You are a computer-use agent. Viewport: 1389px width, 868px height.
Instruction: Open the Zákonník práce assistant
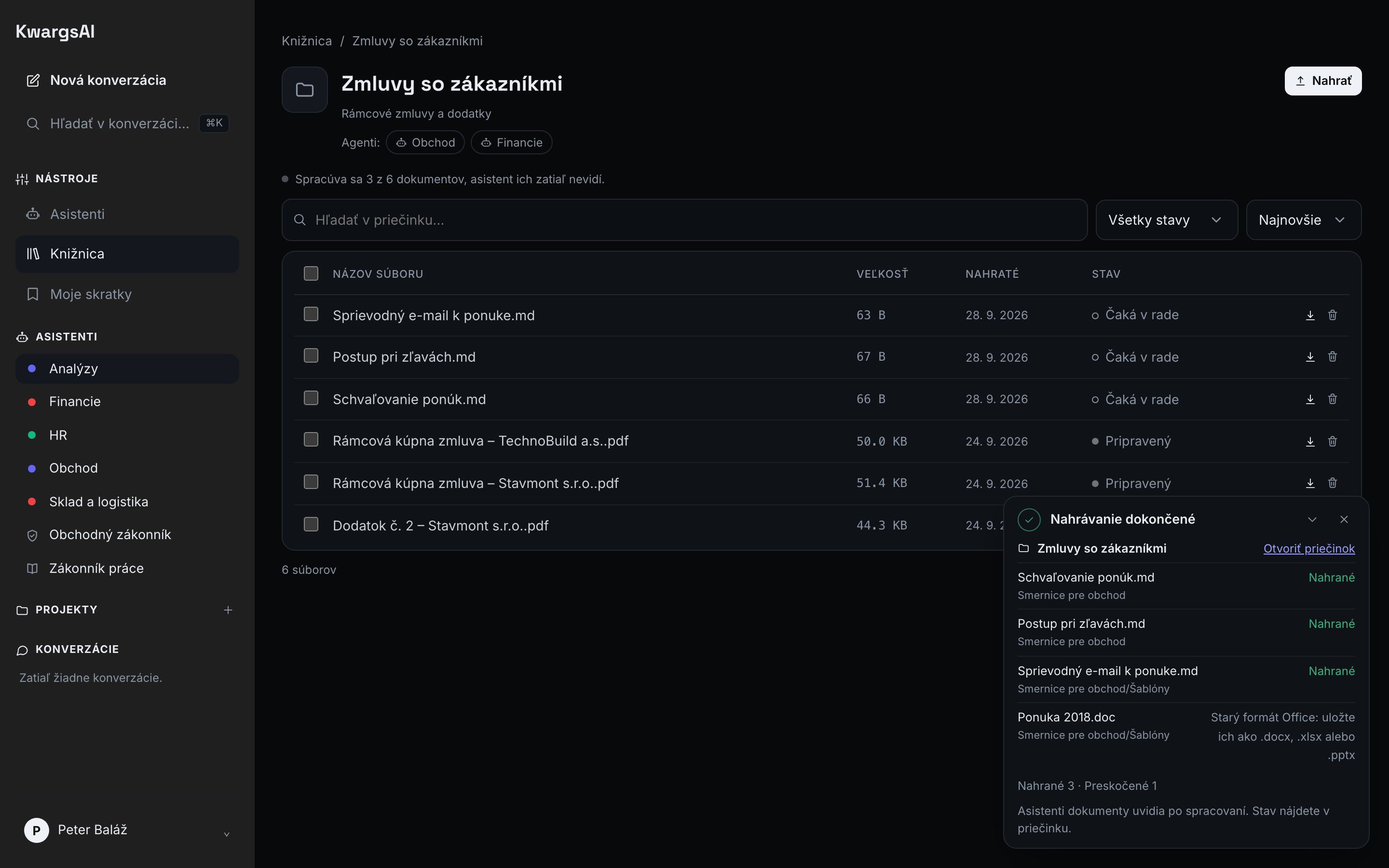pyautogui.click(x=127, y=569)
